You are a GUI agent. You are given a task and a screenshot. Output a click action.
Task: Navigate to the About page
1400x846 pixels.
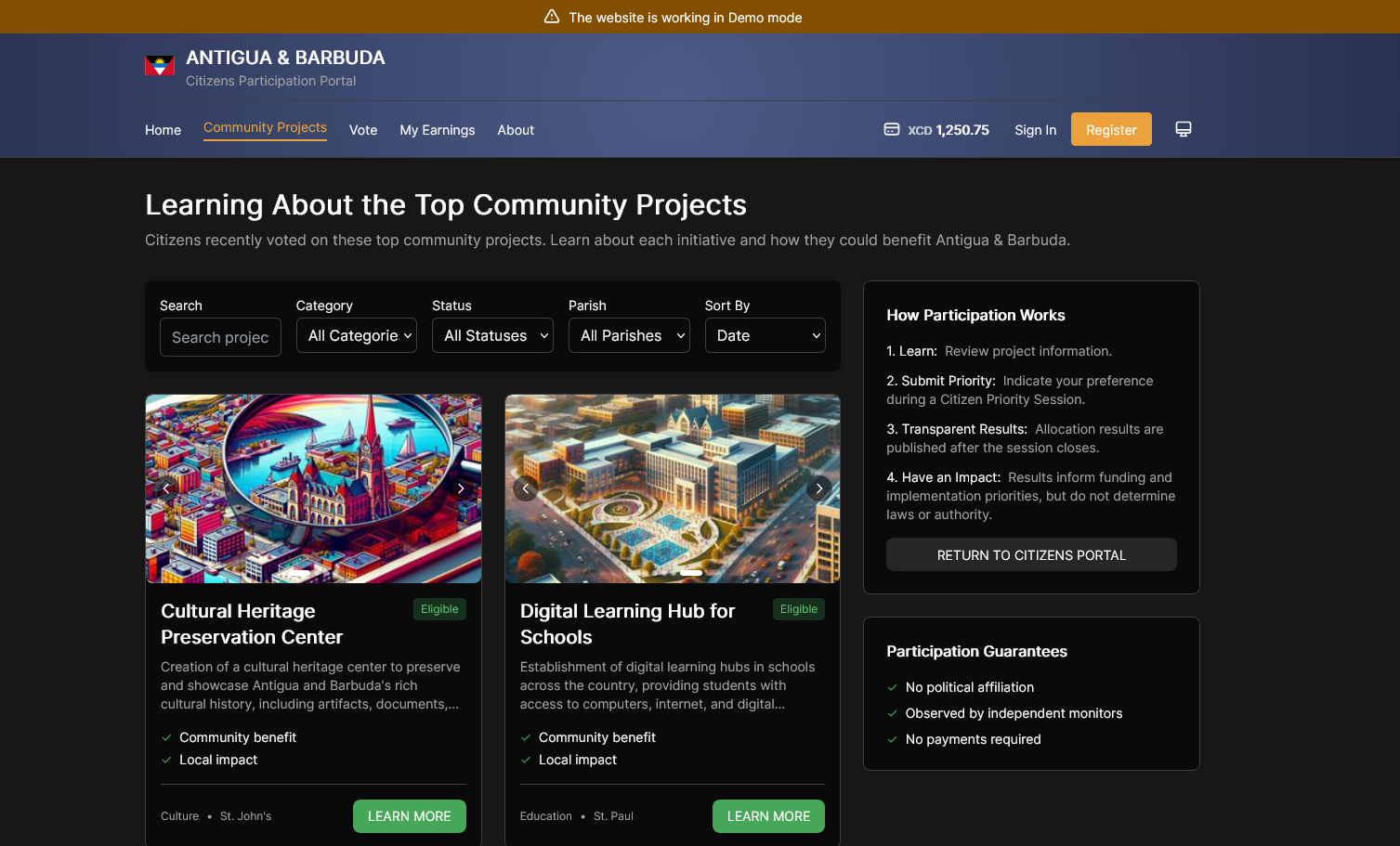(x=516, y=130)
